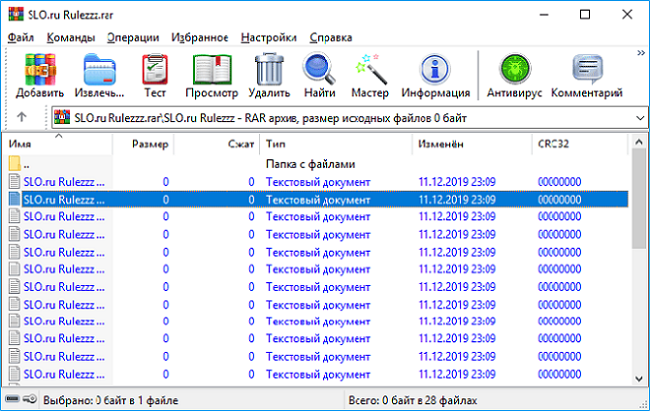Sort by Изменён column header
650x411 pixels.
pyautogui.click(x=472, y=144)
